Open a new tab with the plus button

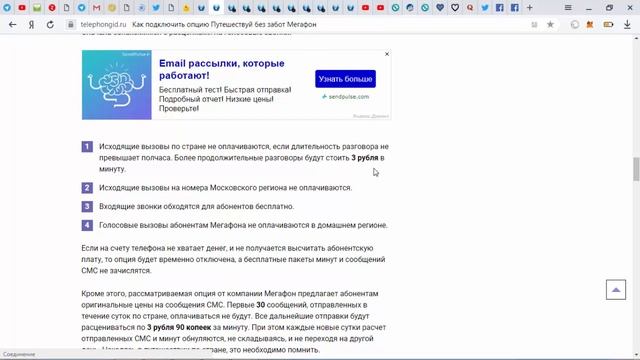point(529,7)
